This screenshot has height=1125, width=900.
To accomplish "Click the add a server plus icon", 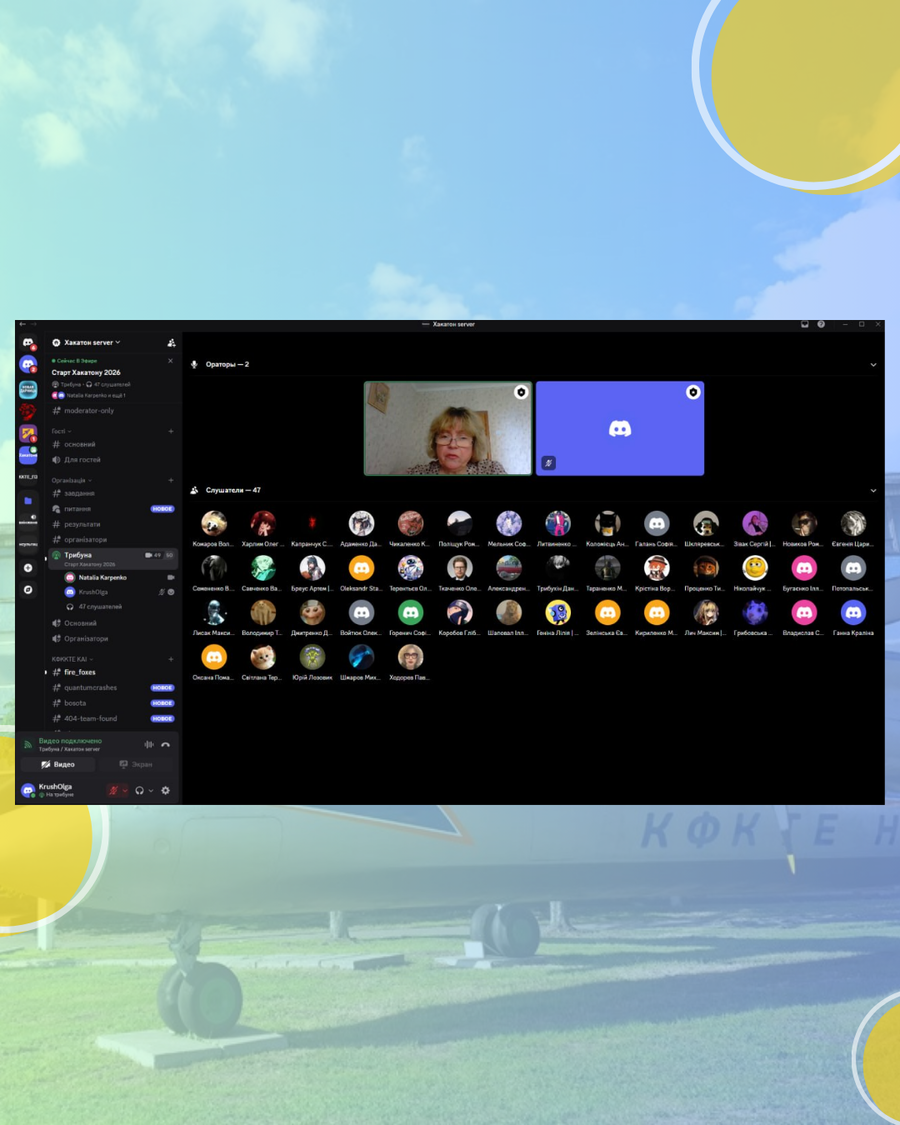I will coord(28,568).
